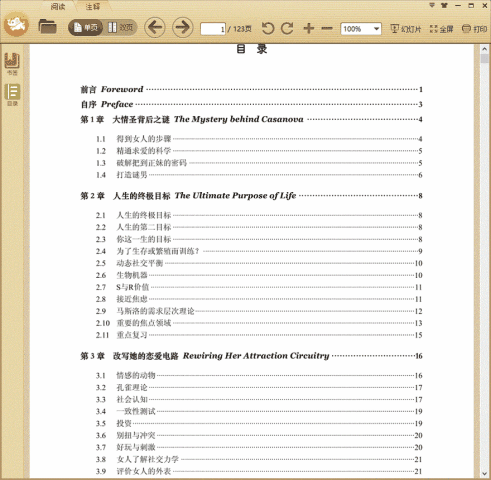Go to the next page with right arrow

coord(182,27)
